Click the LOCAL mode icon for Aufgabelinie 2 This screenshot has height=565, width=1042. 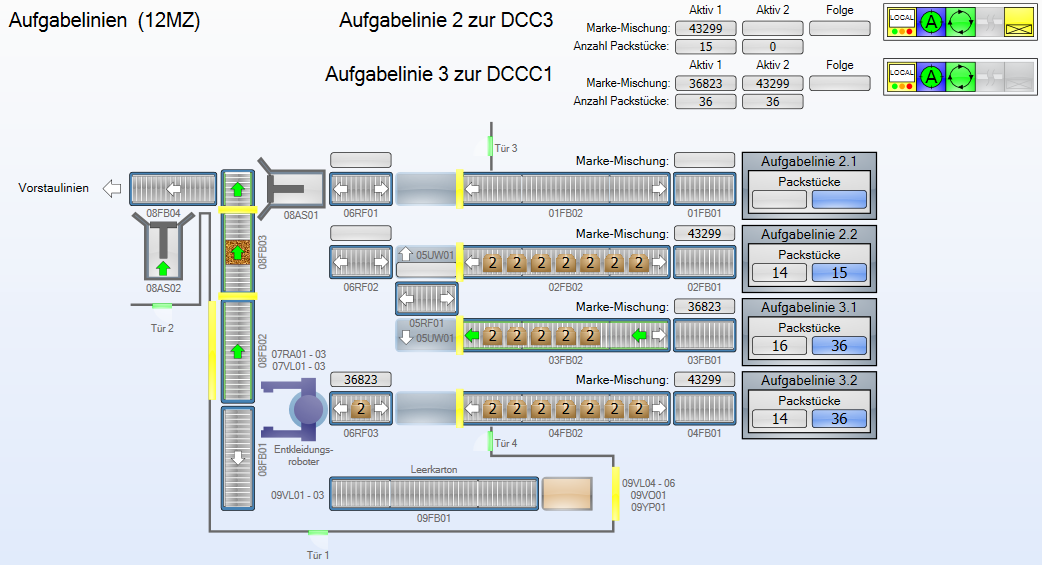(x=902, y=21)
